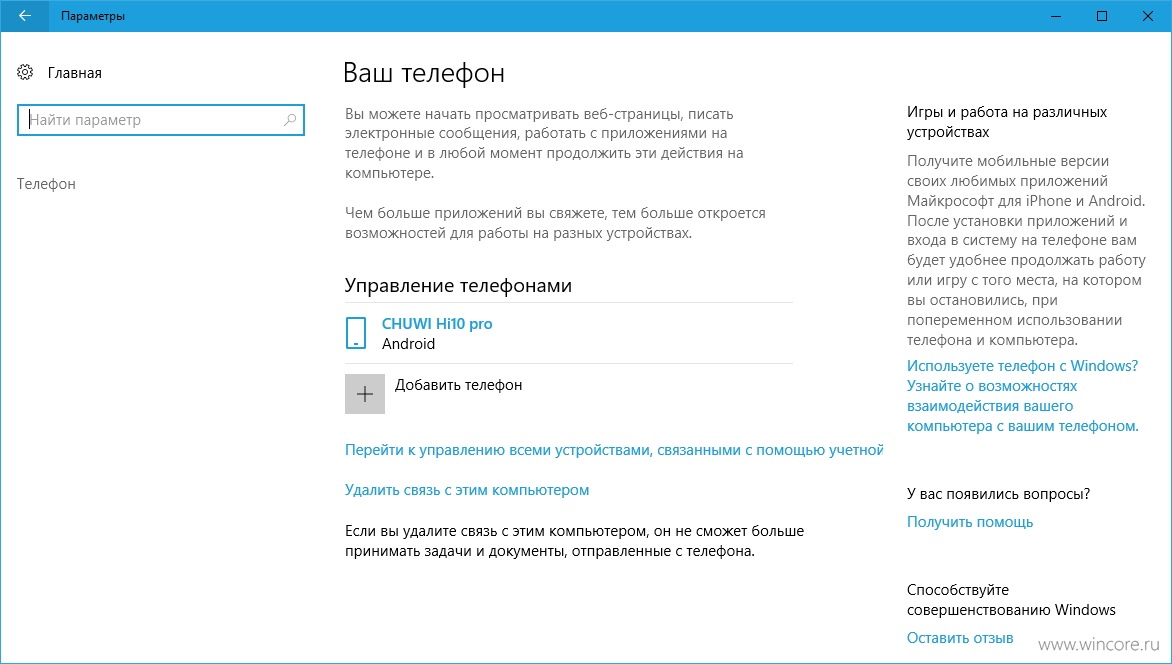
Task: Click Удалить связь с этим компьютером
Action: (467, 490)
